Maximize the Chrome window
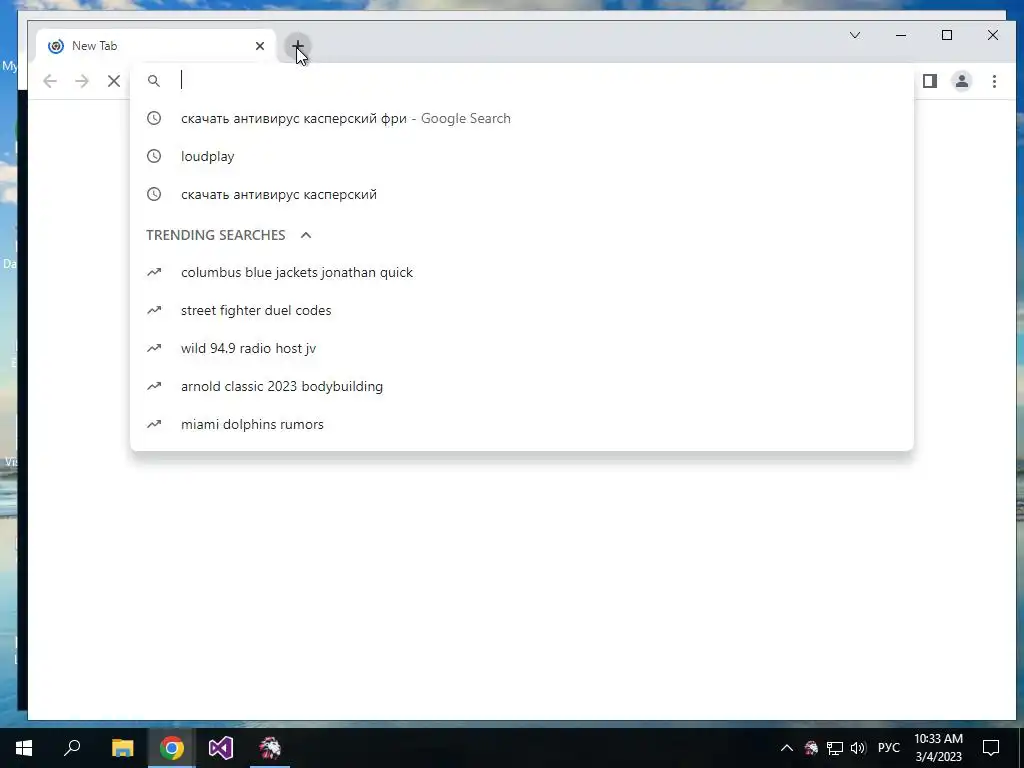This screenshot has height=768, width=1024. (947, 35)
